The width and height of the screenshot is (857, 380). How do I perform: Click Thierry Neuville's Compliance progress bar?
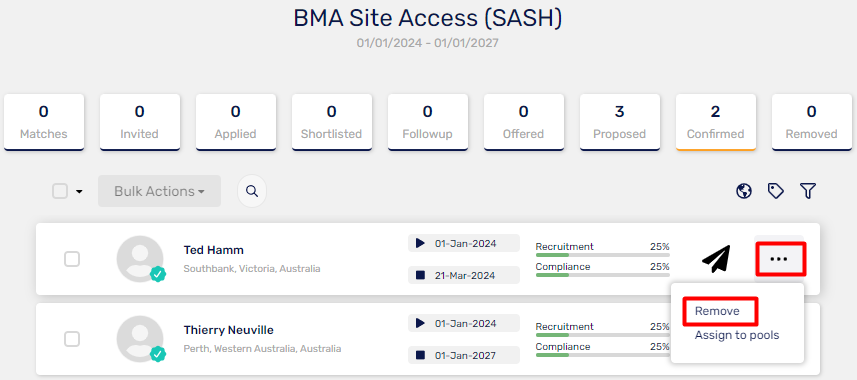[x=602, y=355]
